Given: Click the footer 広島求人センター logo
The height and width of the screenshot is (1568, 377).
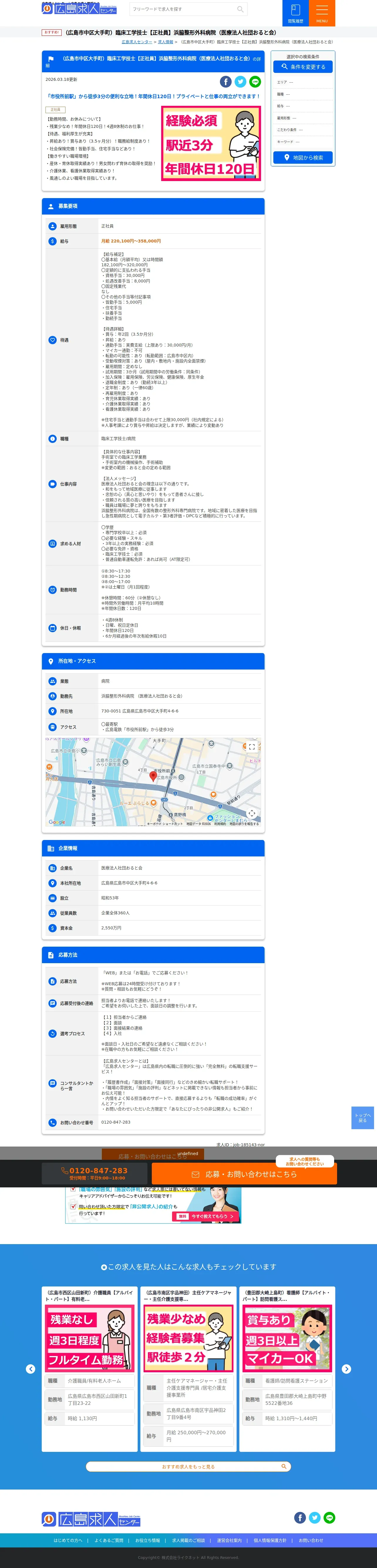Looking at the screenshot, I should click(x=91, y=1519).
